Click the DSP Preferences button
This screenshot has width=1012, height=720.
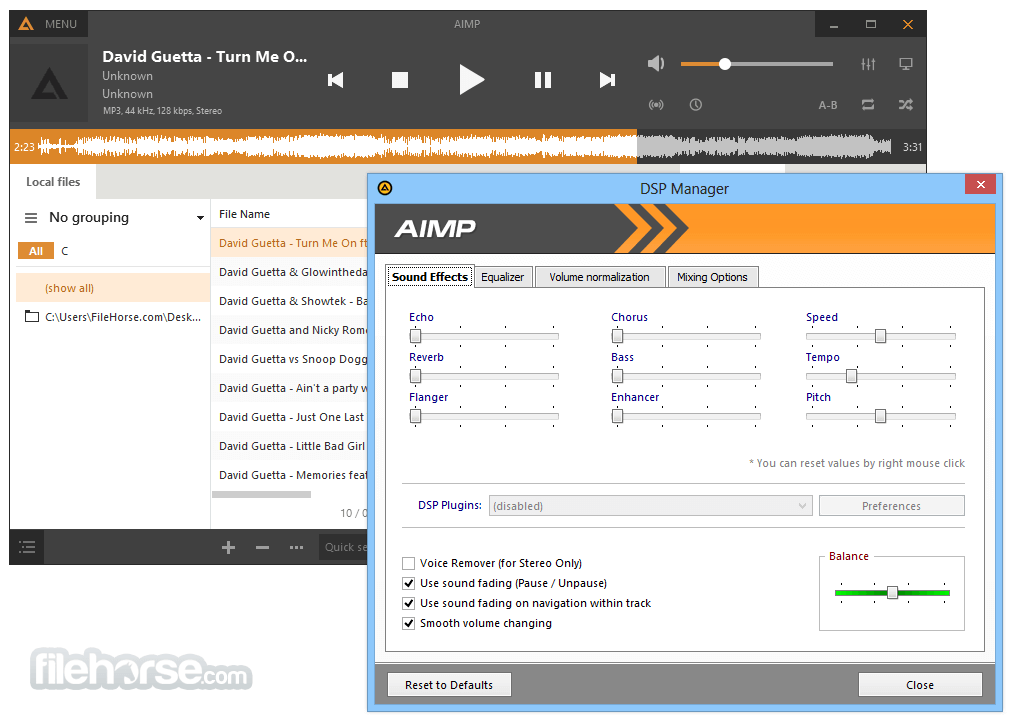point(891,506)
